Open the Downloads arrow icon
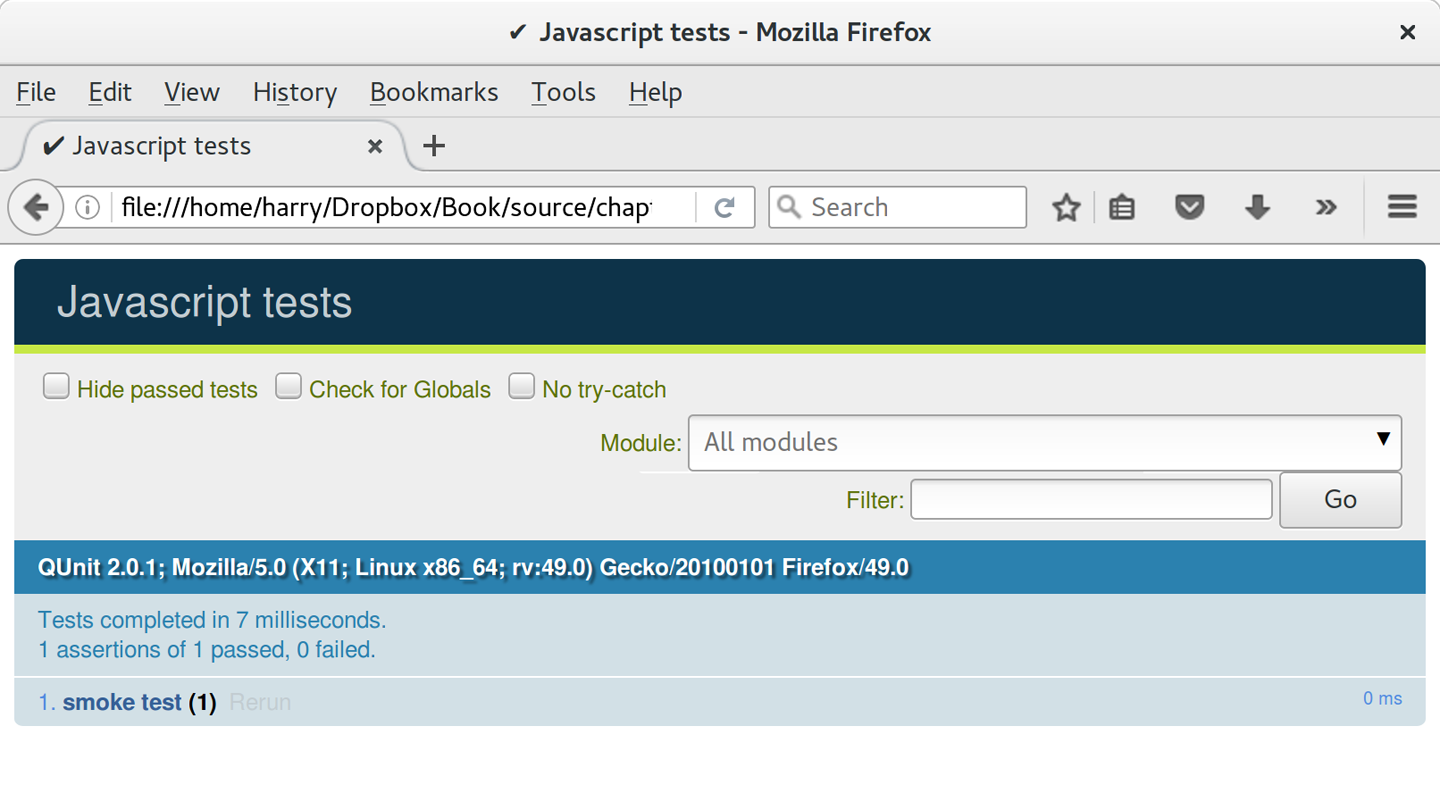The height and width of the screenshot is (793, 1440). pos(1257,208)
